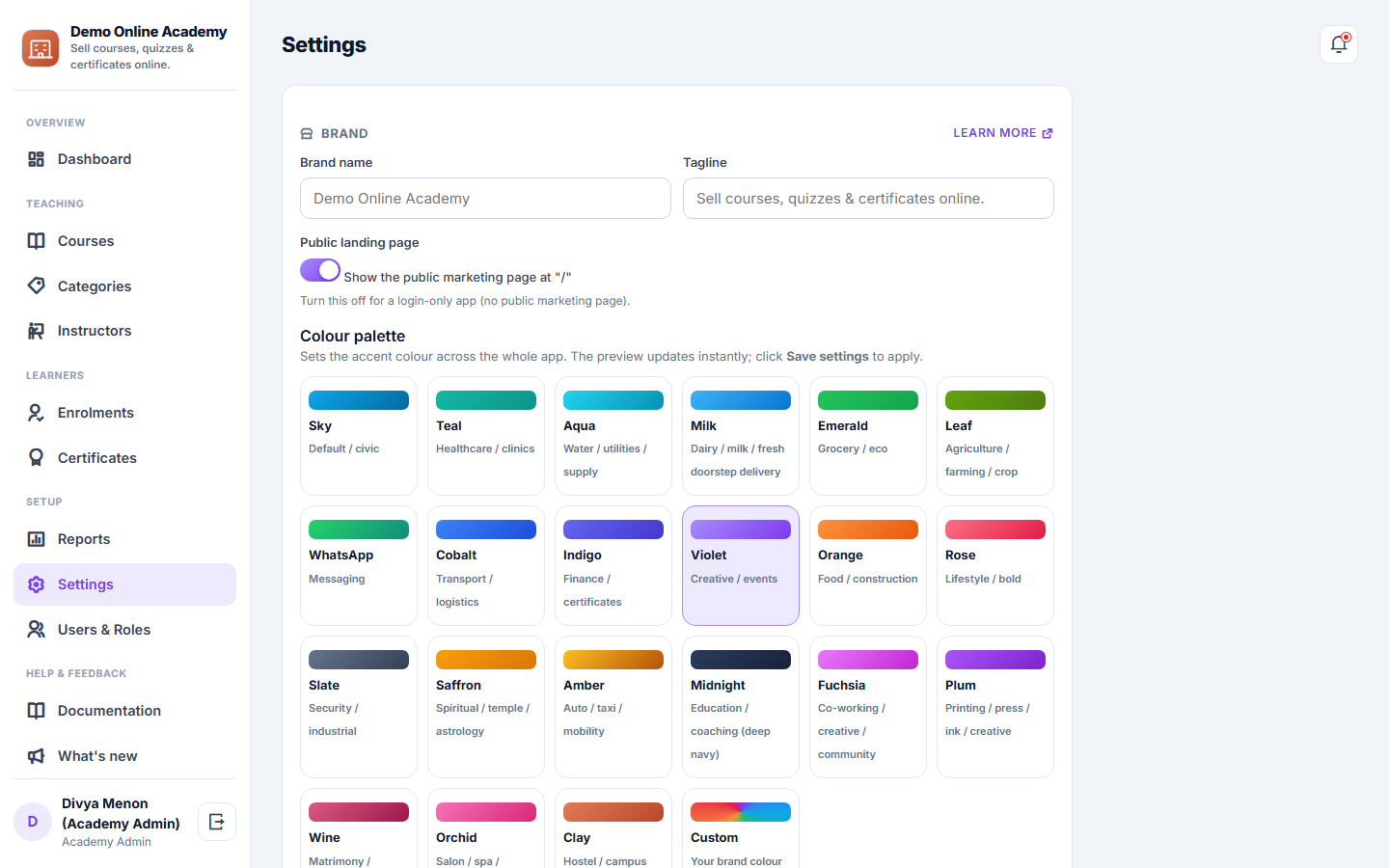Select the WhatsApp colour palette
This screenshot has height=868, width=1389.
coord(359,566)
